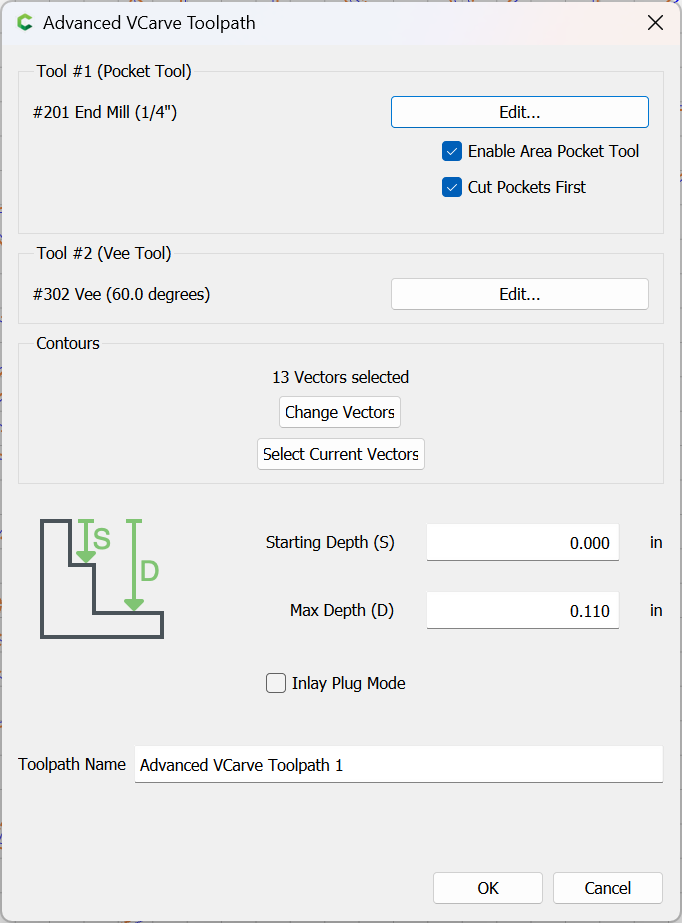
Task: Uncheck Cut Pockets First
Action: 452,187
